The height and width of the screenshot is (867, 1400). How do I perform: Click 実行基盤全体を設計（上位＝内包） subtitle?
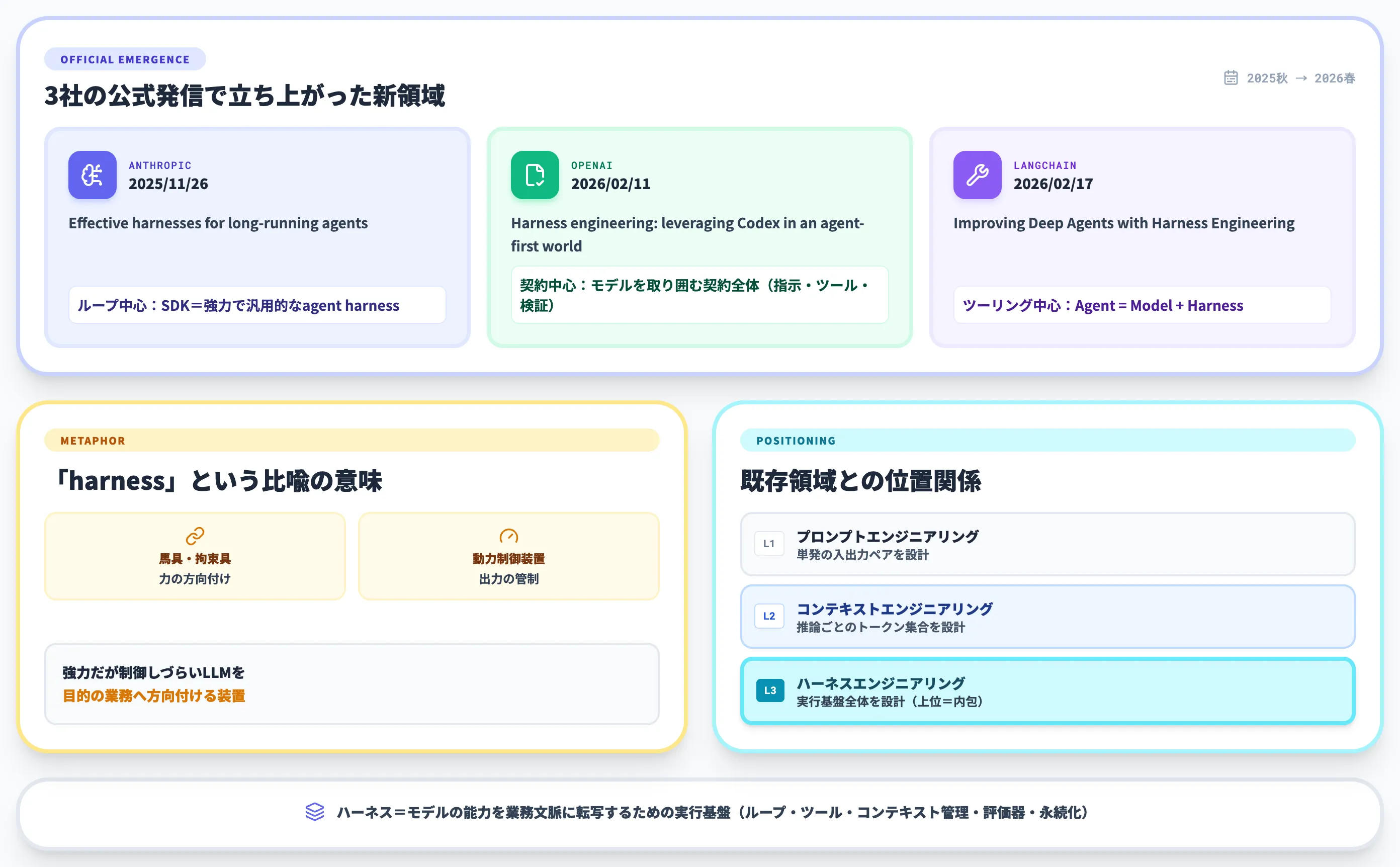coord(890,701)
